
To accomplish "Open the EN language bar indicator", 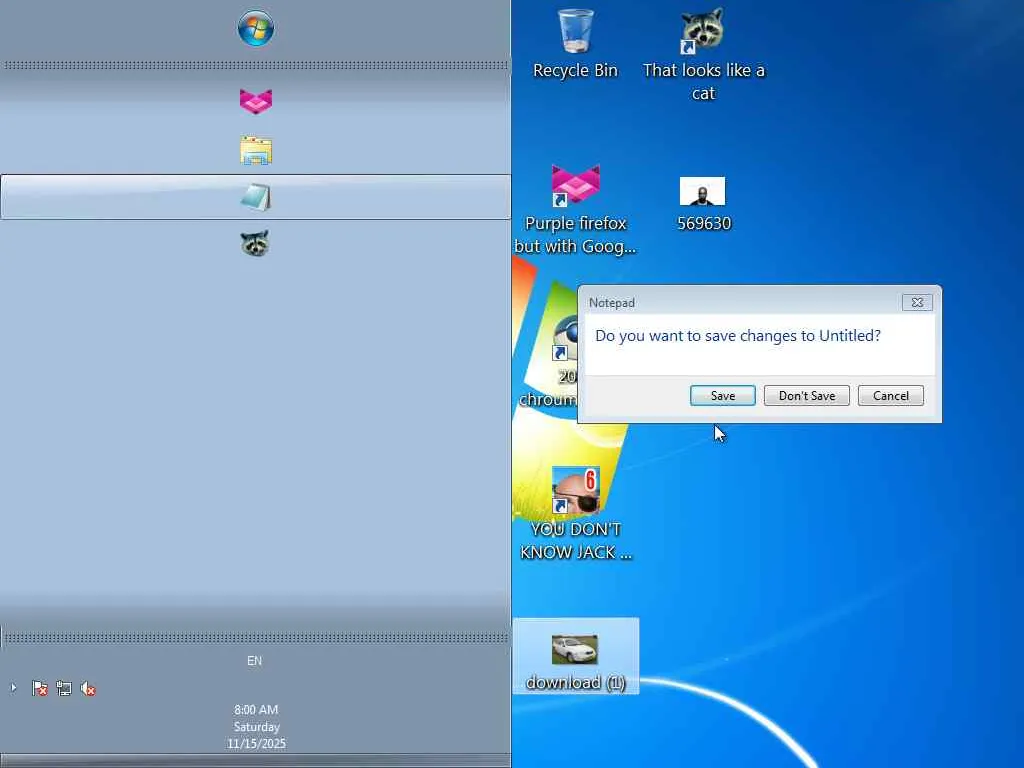I will point(255,661).
